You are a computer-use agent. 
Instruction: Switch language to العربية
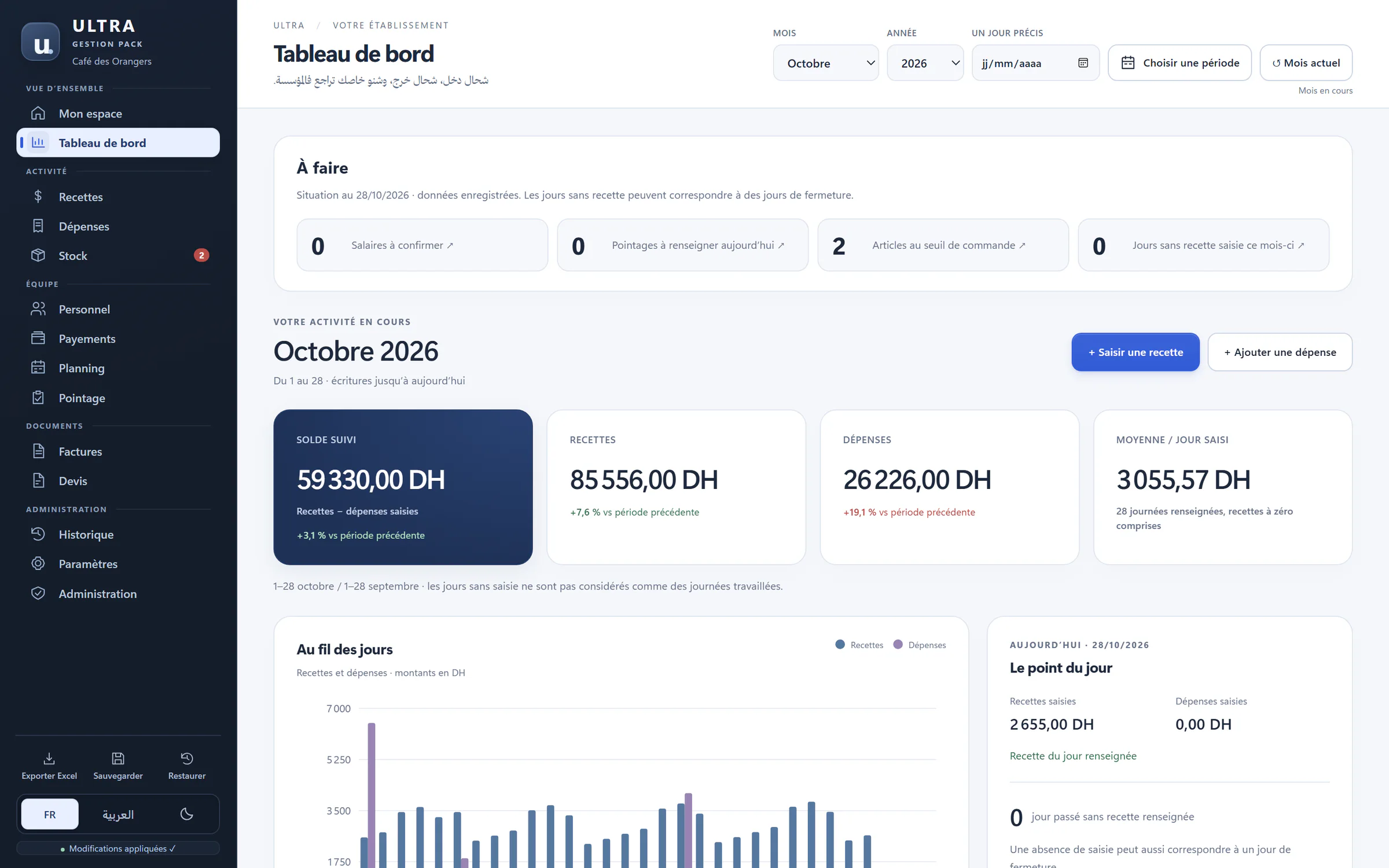118,814
